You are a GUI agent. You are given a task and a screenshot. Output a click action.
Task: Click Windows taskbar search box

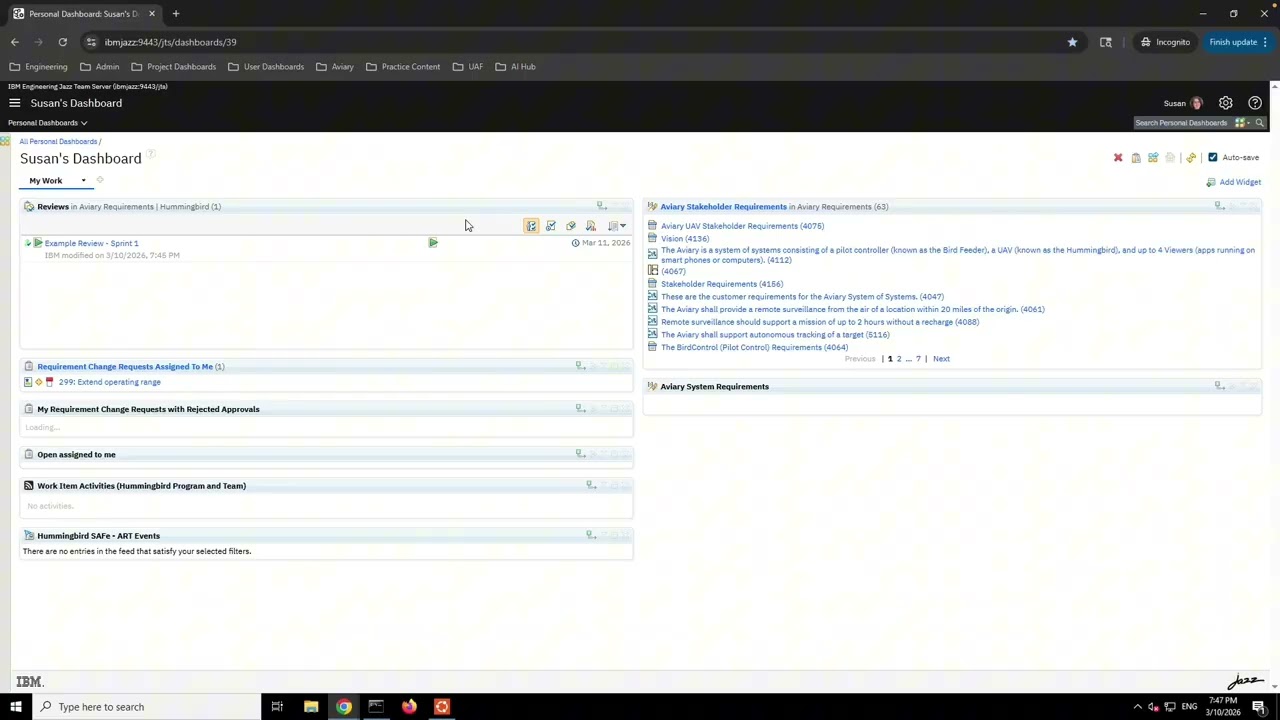(145, 707)
